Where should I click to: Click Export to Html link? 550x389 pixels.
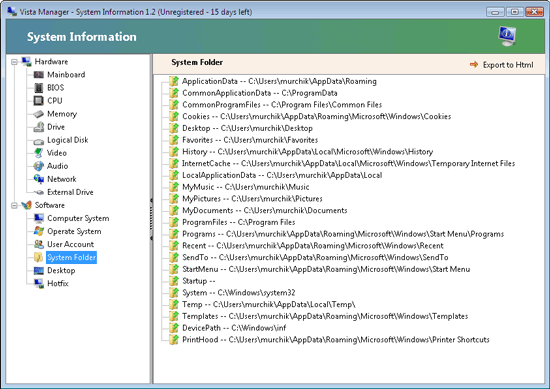click(x=502, y=65)
